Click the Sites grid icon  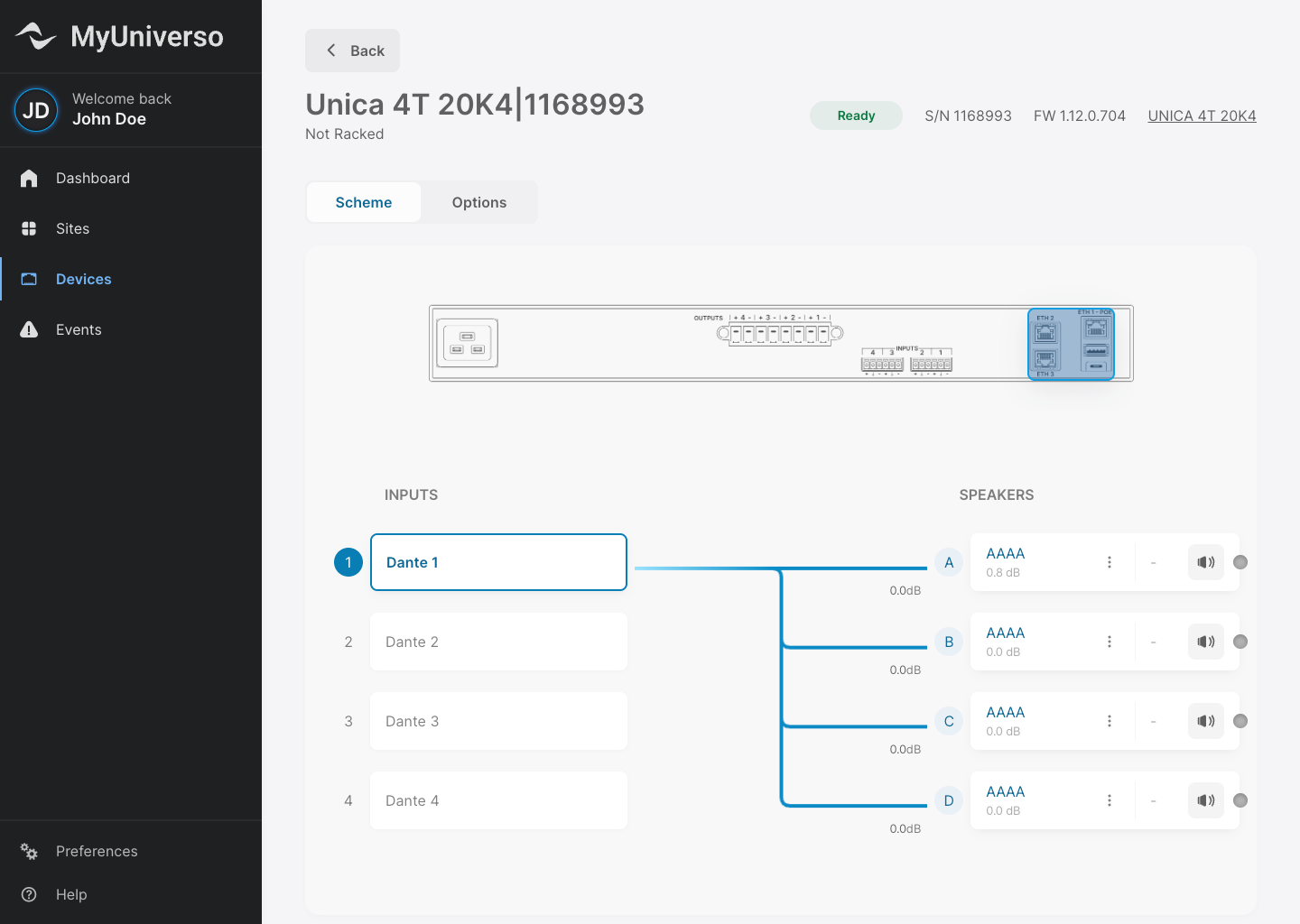[29, 228]
